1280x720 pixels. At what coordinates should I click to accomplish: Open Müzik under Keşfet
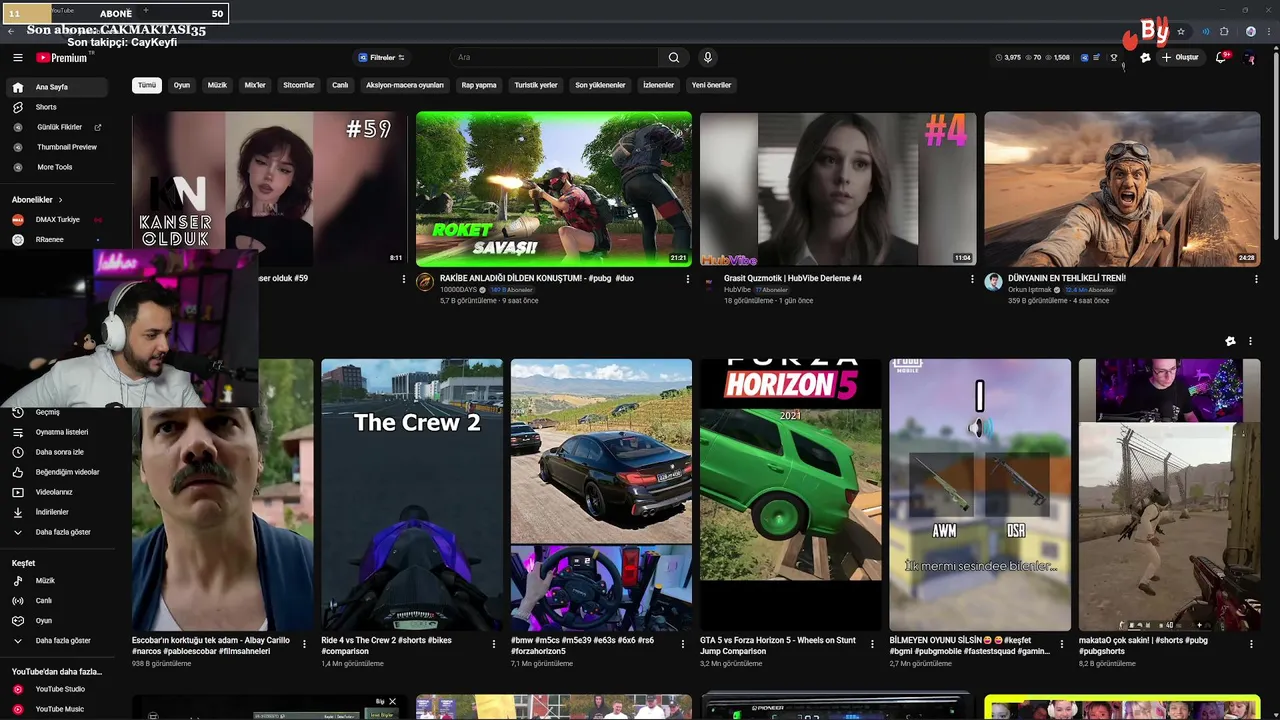(45, 581)
